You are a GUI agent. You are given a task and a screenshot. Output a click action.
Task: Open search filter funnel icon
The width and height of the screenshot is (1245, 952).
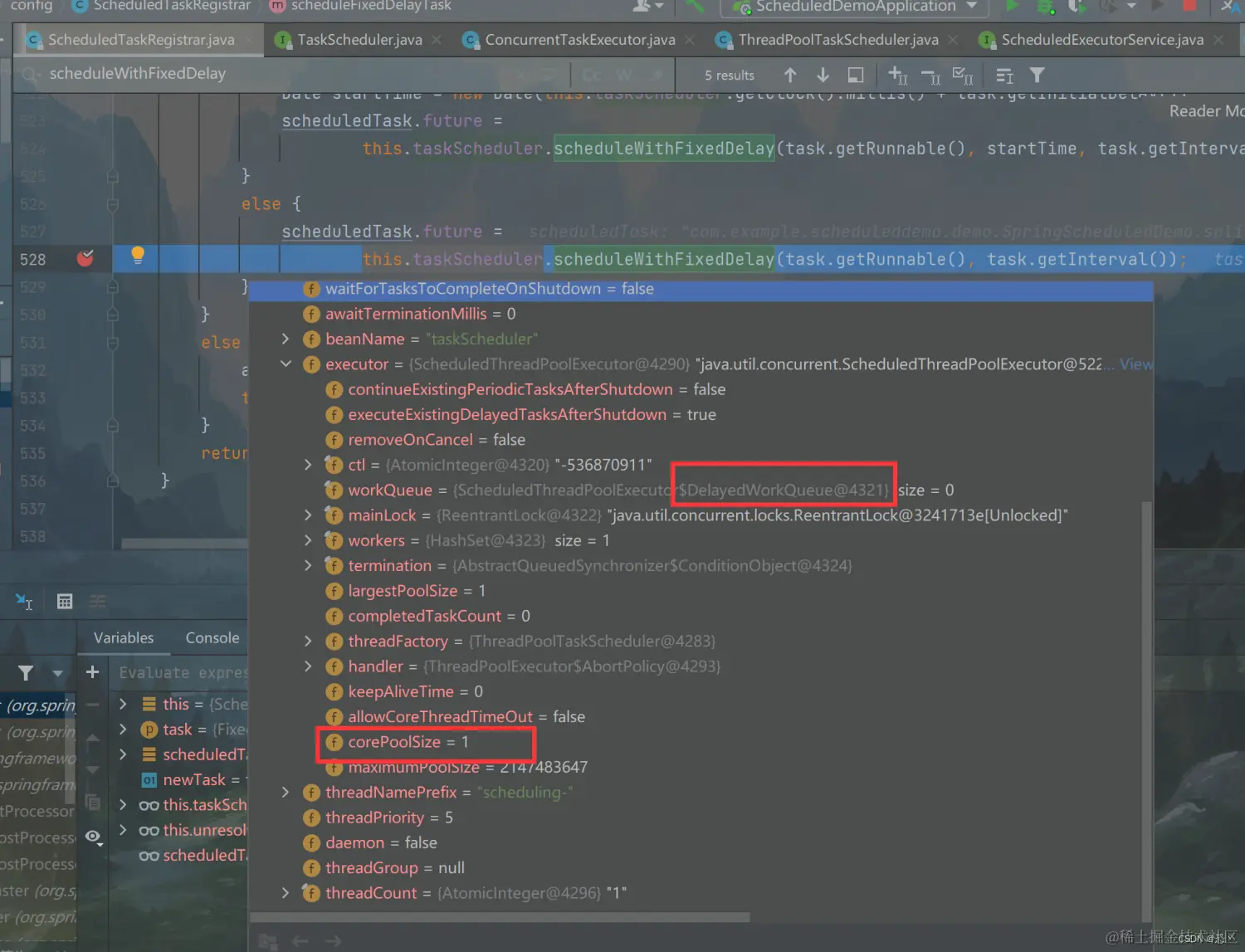[x=1037, y=76]
